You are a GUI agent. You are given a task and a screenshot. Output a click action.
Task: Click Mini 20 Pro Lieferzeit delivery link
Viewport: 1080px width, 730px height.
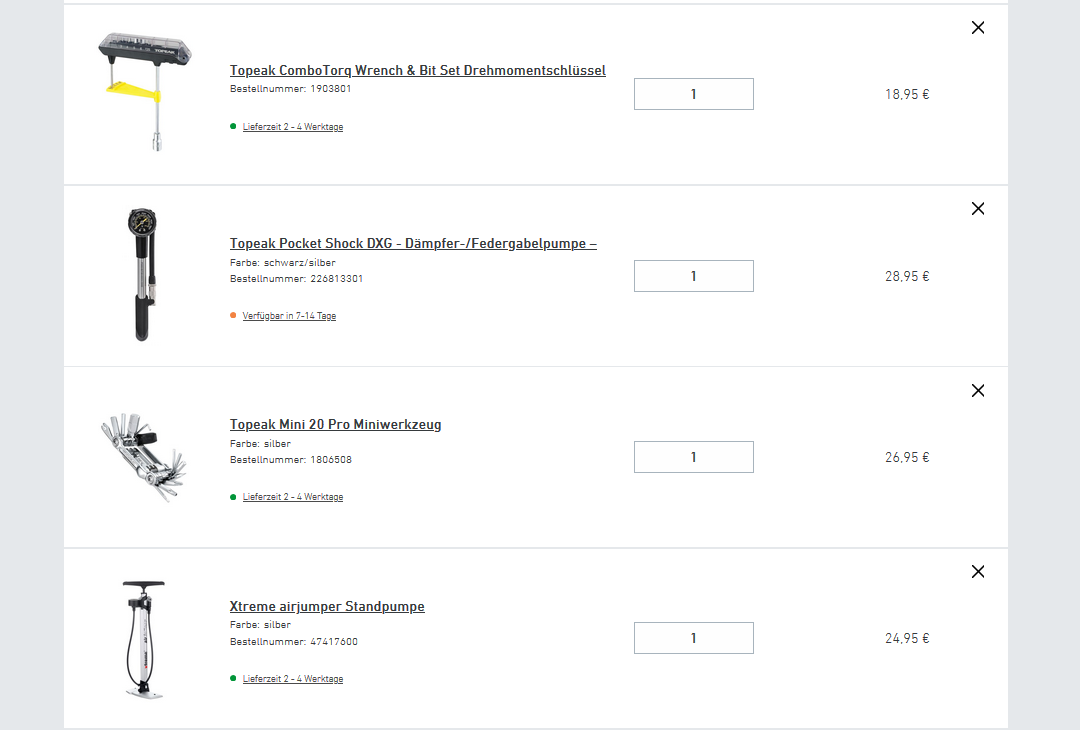click(292, 497)
